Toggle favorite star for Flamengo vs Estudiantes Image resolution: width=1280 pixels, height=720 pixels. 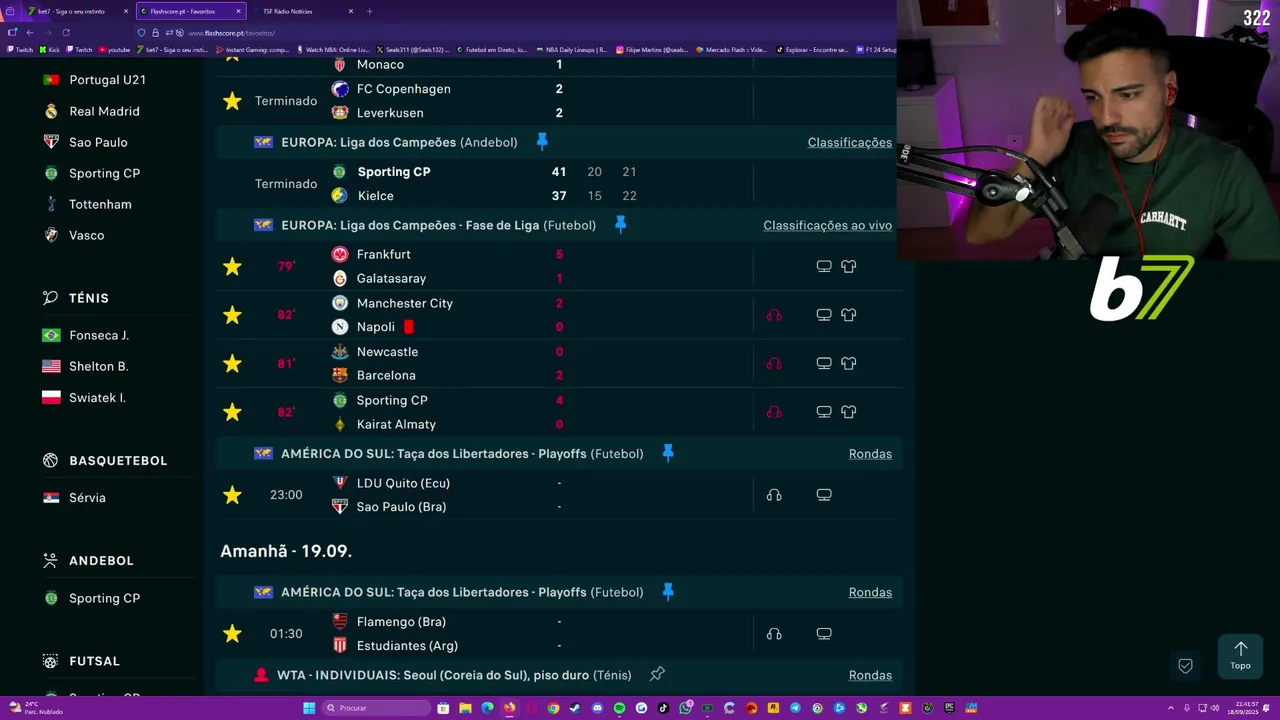tap(232, 633)
